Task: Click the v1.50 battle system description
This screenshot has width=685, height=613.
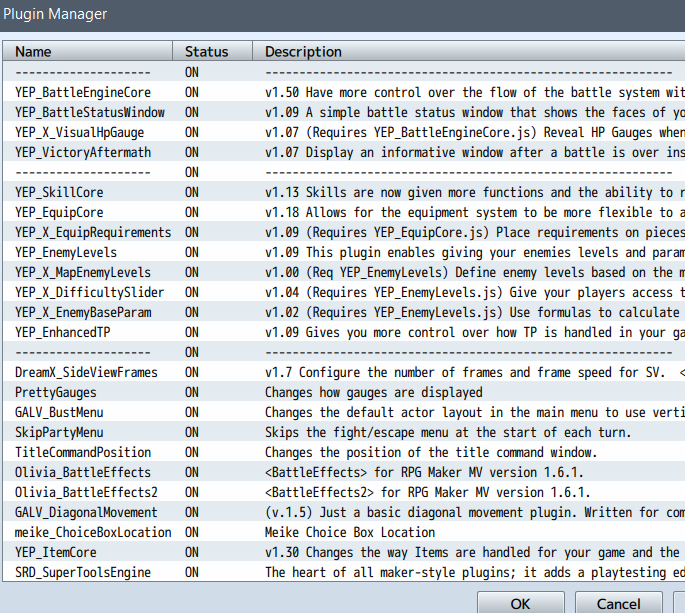Action: click(x=475, y=92)
